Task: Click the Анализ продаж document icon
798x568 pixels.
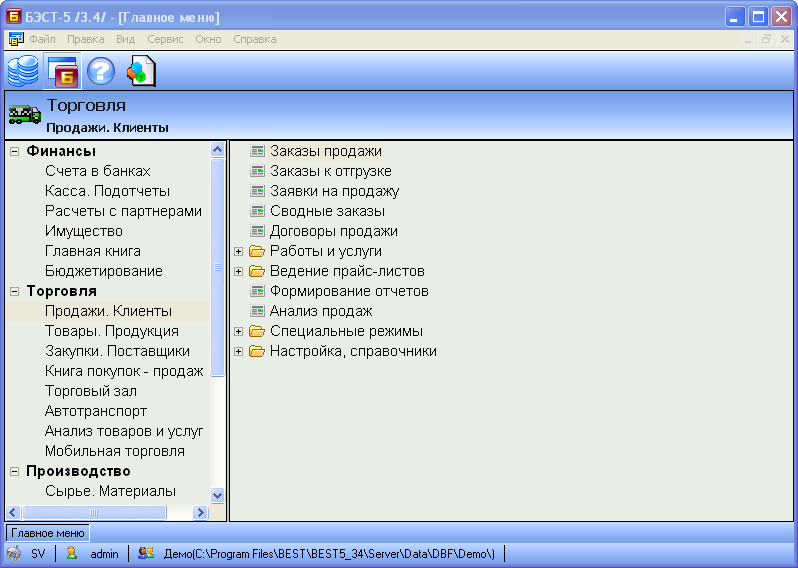Action: pos(257,311)
